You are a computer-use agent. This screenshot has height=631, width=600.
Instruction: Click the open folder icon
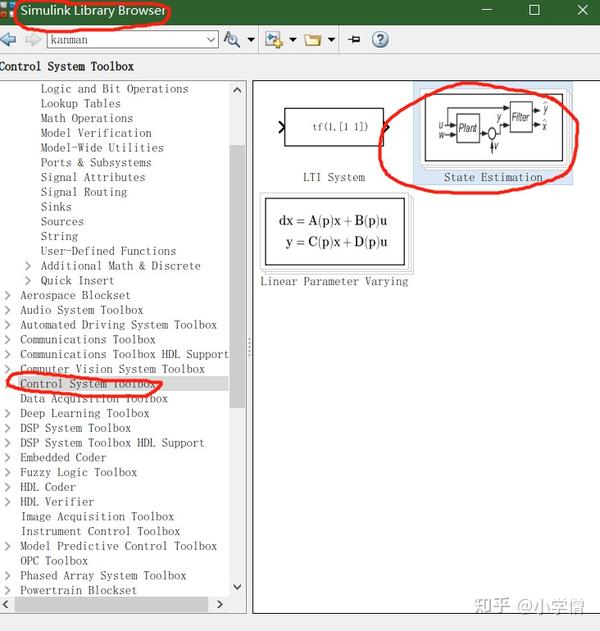pos(312,39)
